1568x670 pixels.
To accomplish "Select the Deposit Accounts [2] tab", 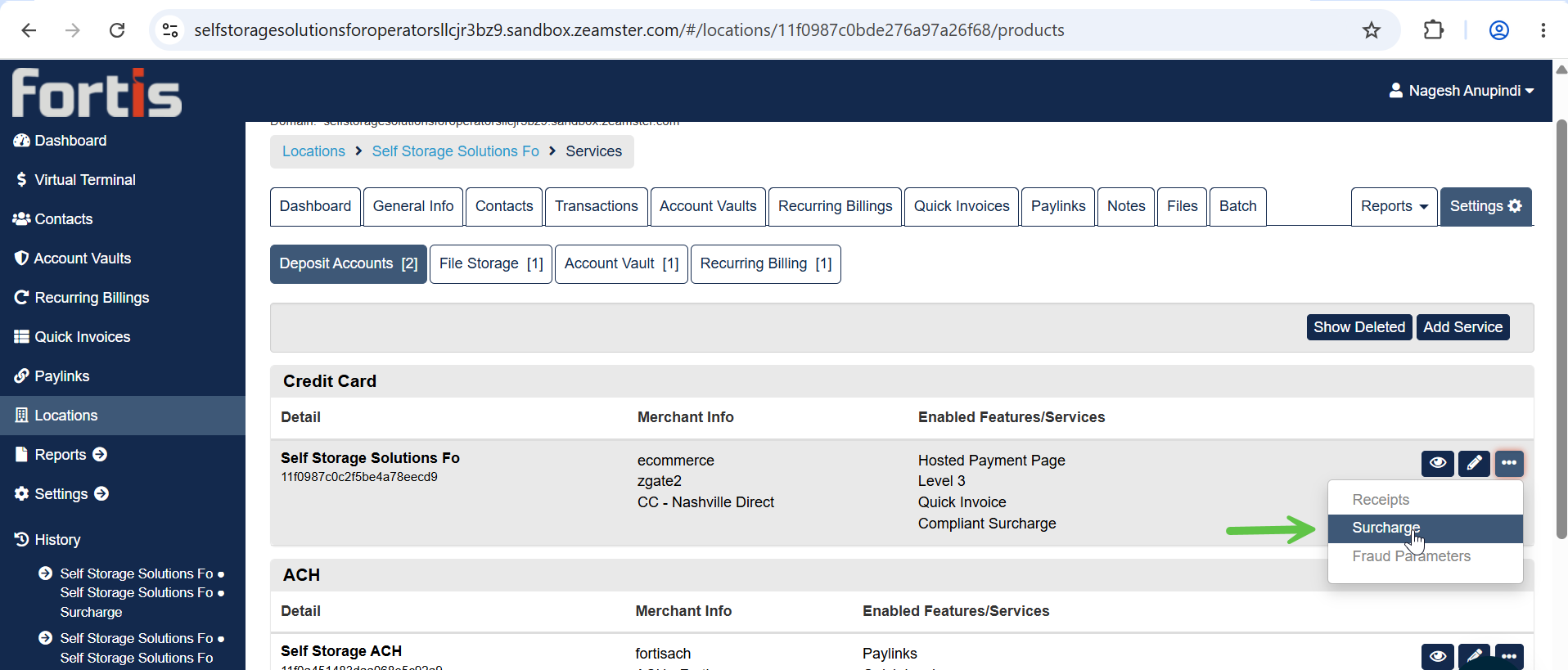I will tap(349, 264).
